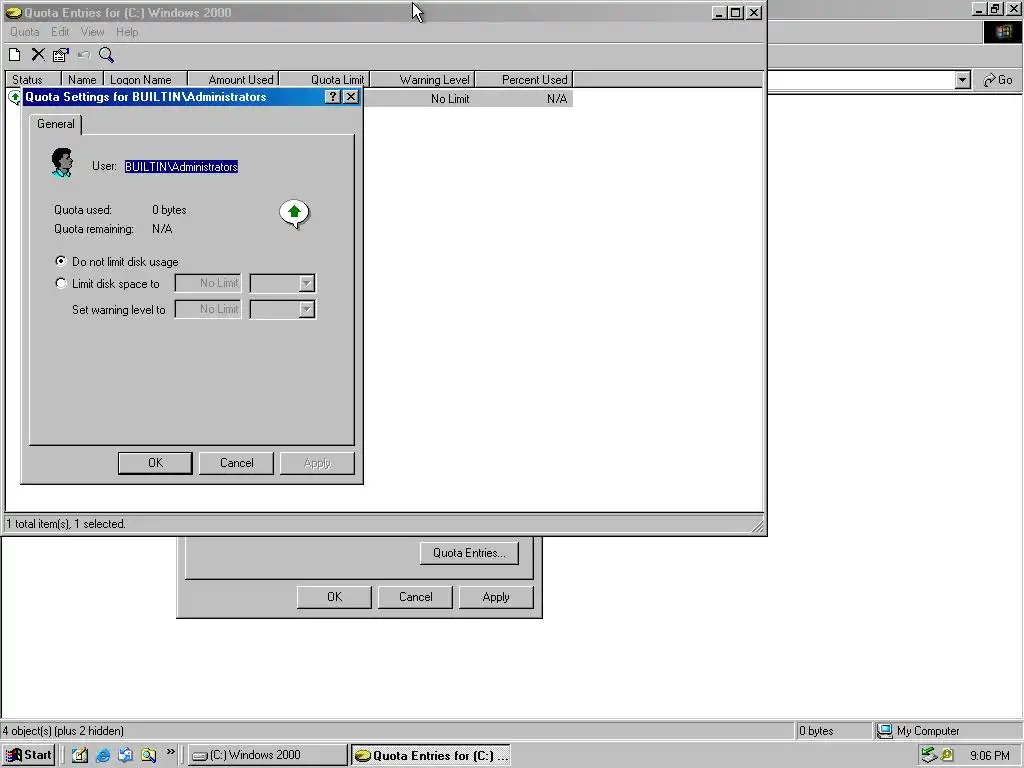The image size is (1024, 768).
Task: Click the Go button
Action: coord(998,80)
